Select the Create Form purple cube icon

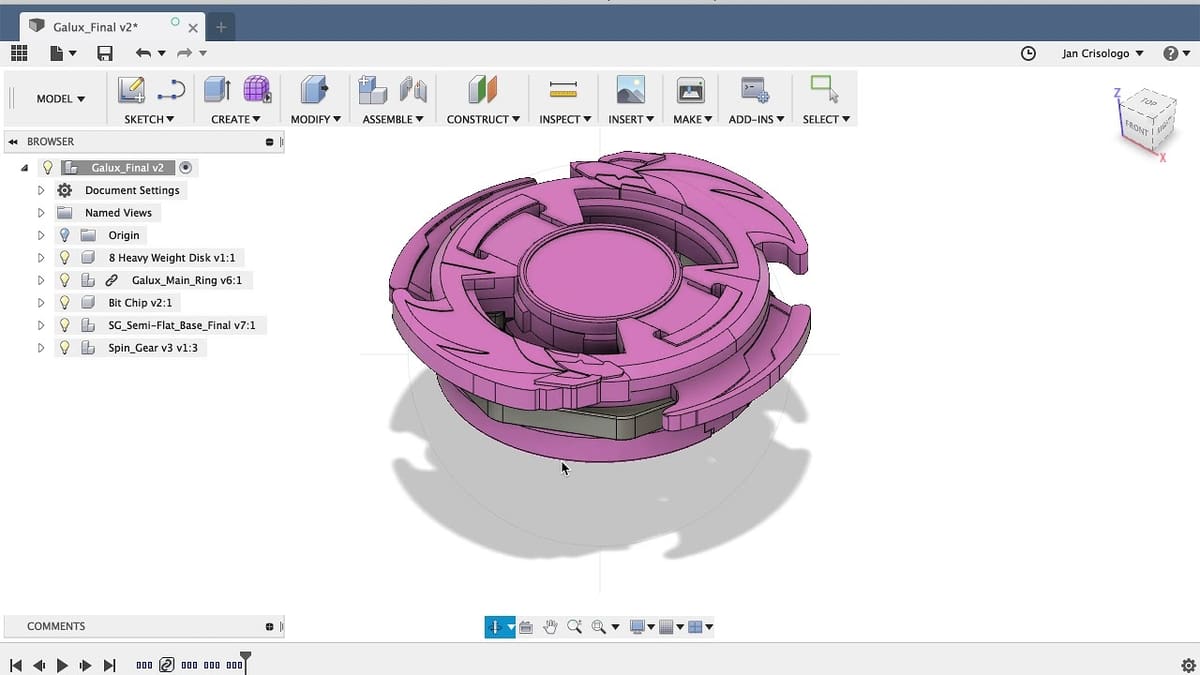(x=257, y=90)
